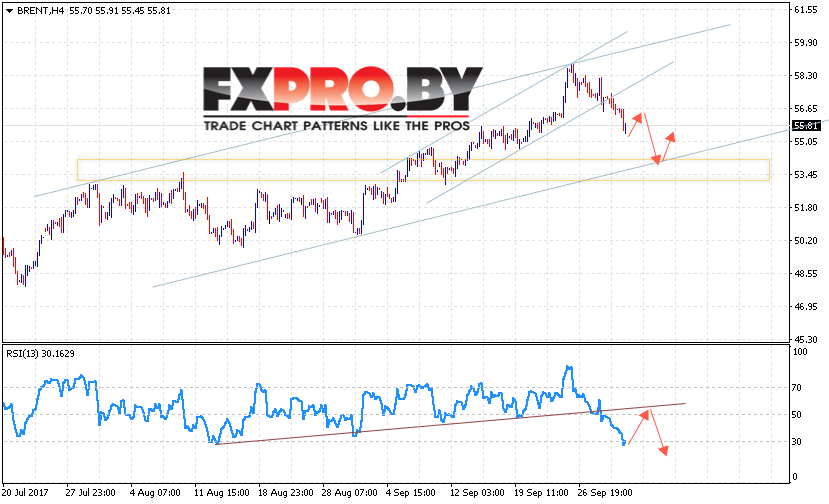This screenshot has height=504, width=829.
Task: Select the 12 Sep 03:00 time label
Action: [x=477, y=493]
